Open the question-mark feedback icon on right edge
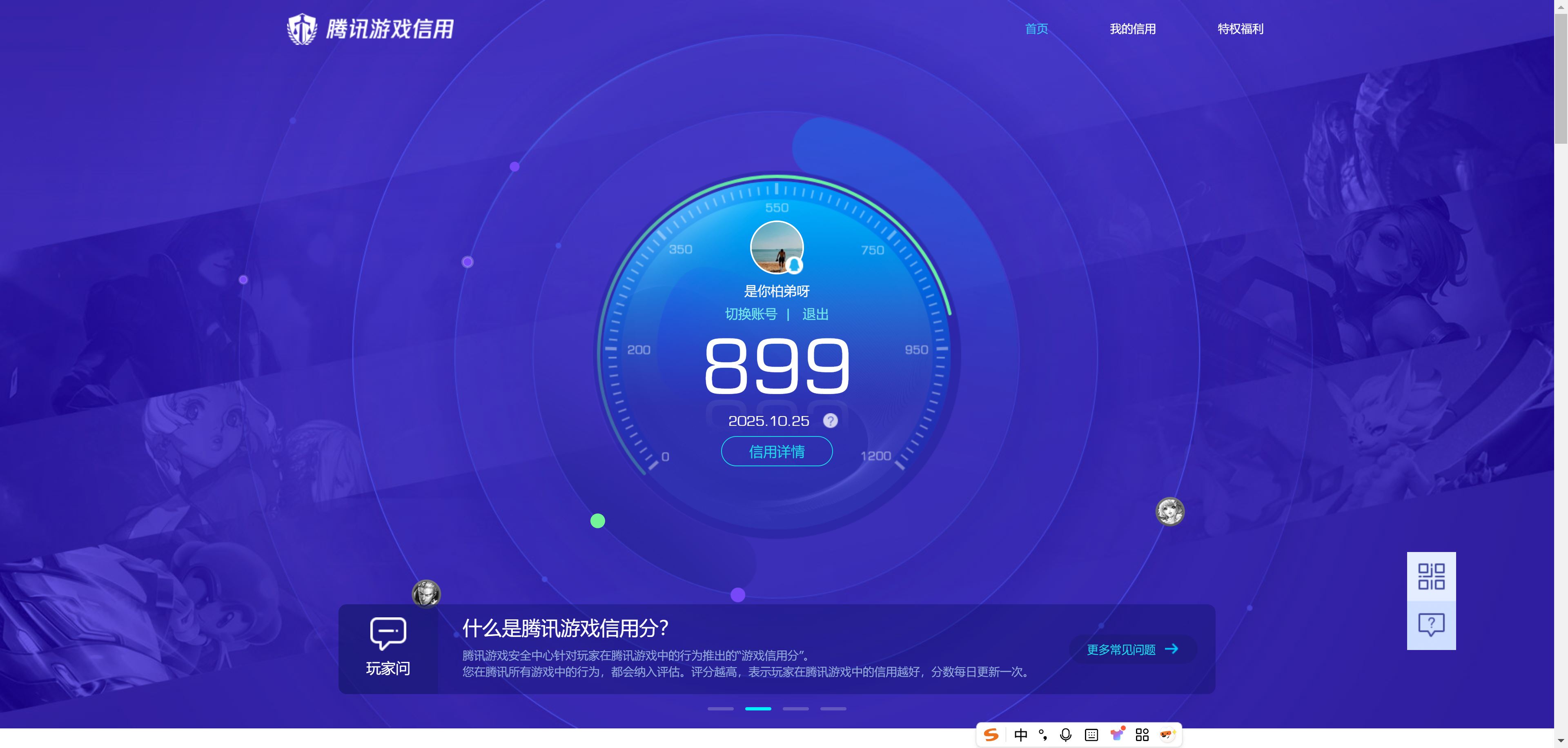Image resolution: width=1568 pixels, height=748 pixels. point(1431,624)
